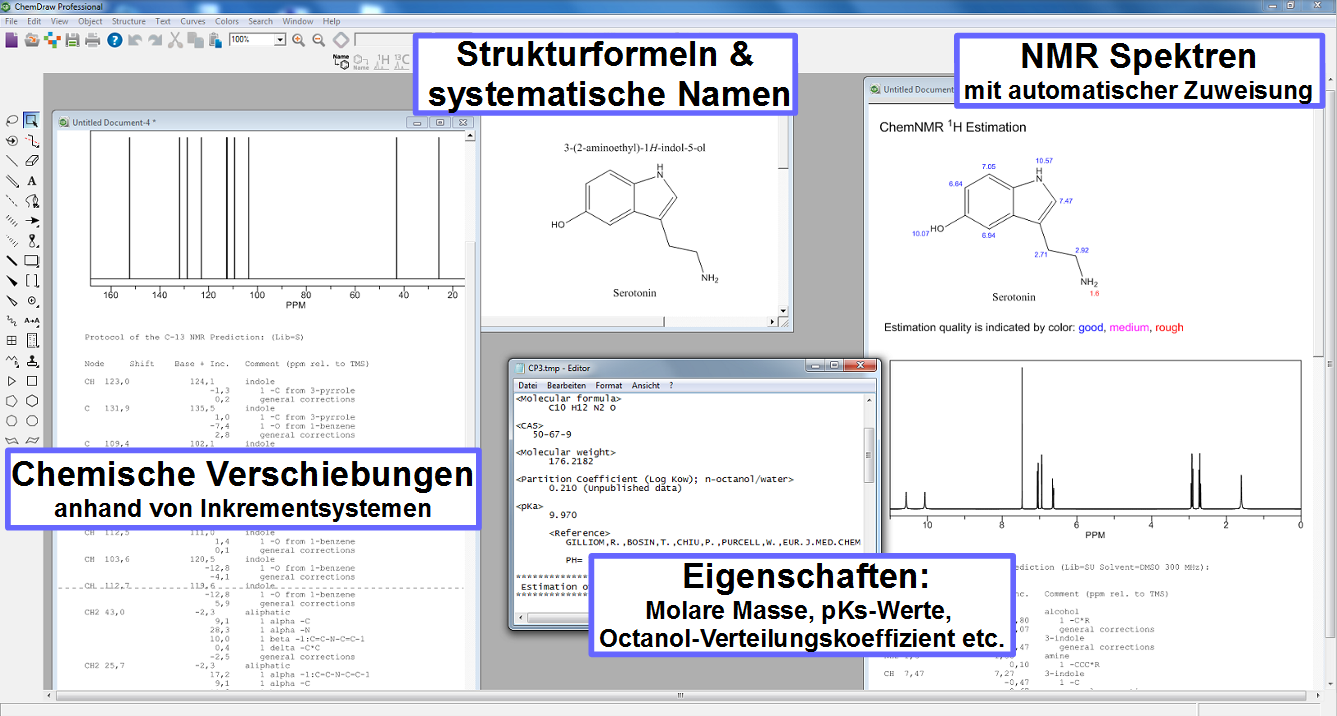The height and width of the screenshot is (716, 1337).
Task: Open the Templates stamp tool
Action: [32, 361]
